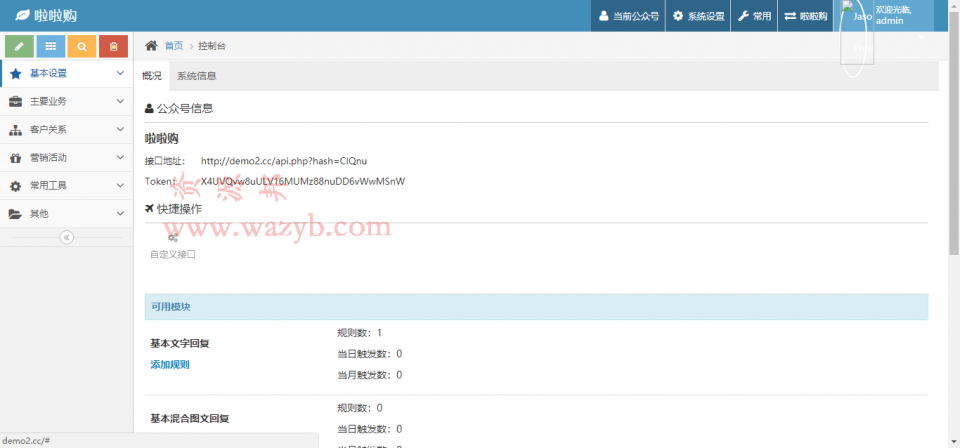Viewport: 960px width, 448px height.
Task: Open the 常用 menu
Action: coord(754,16)
